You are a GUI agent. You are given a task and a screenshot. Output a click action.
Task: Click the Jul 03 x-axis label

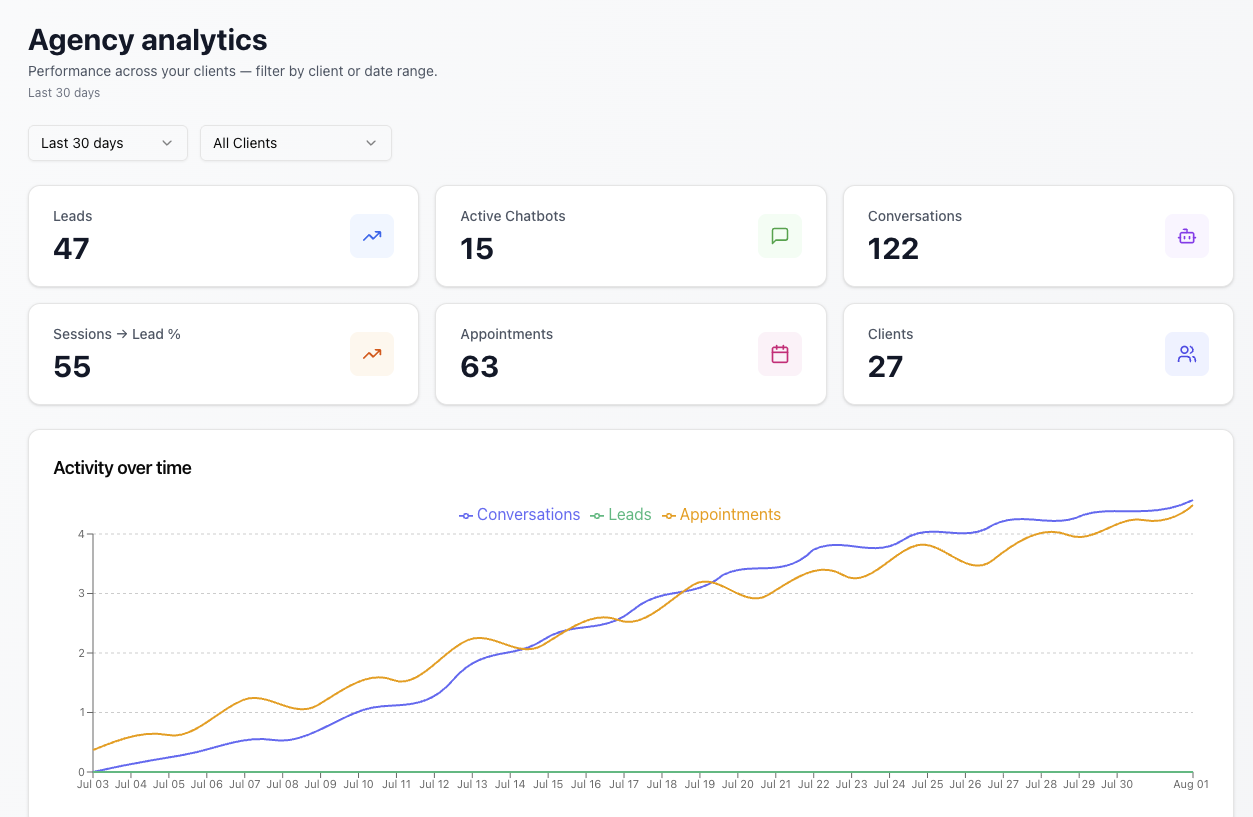92,785
